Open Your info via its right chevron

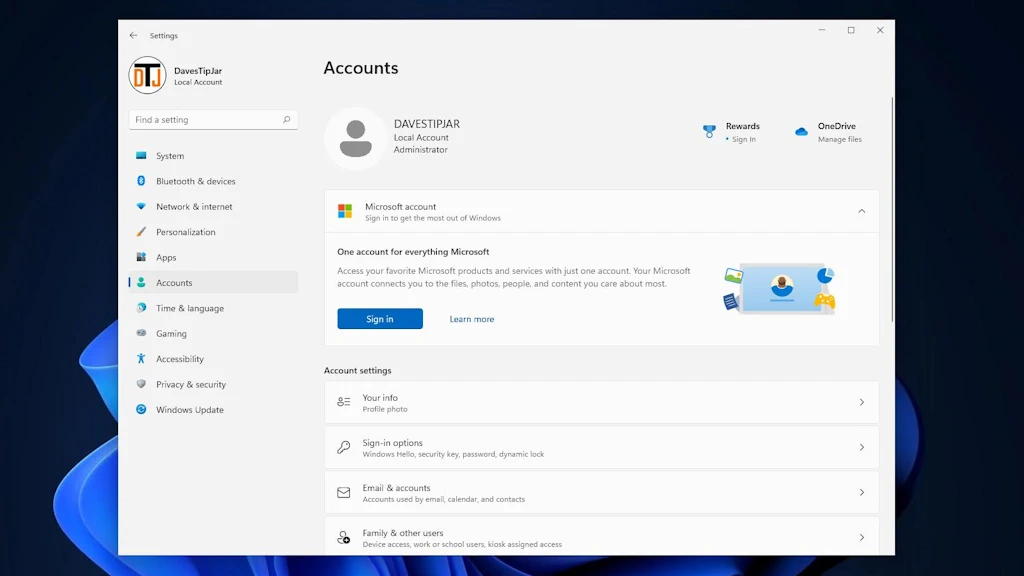861,402
